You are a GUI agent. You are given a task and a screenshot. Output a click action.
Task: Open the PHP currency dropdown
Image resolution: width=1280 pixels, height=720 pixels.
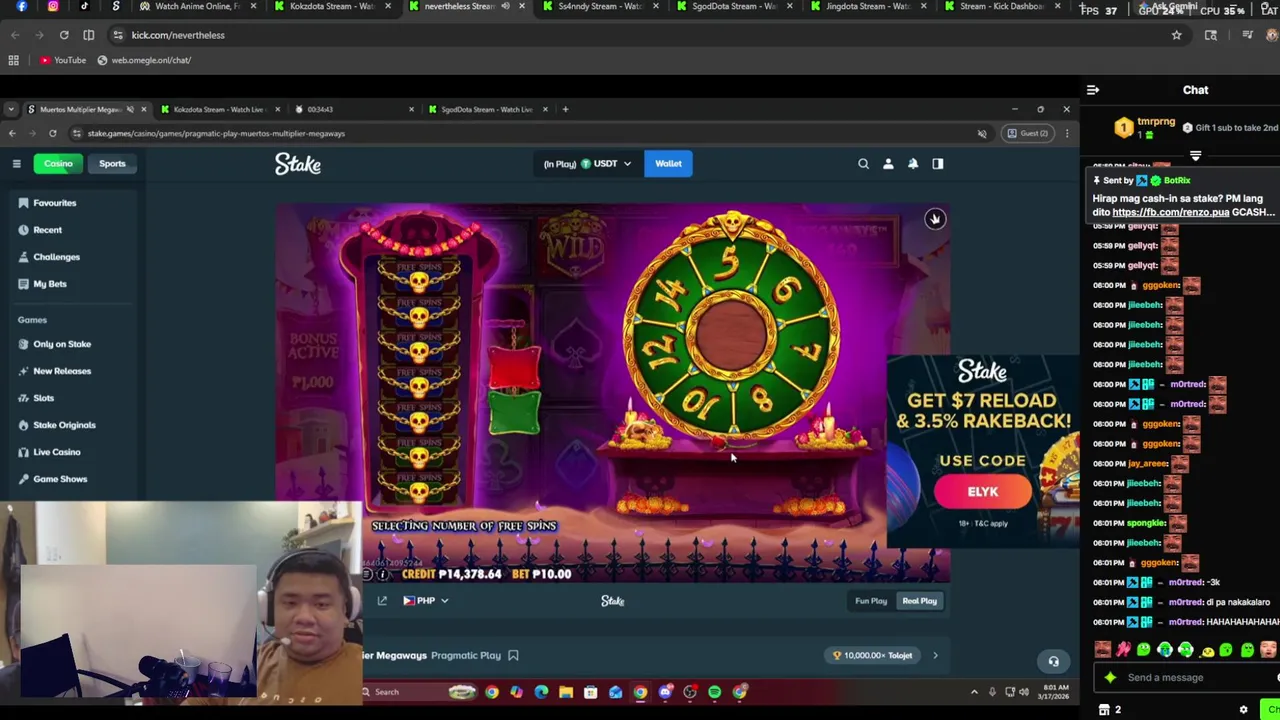point(426,601)
